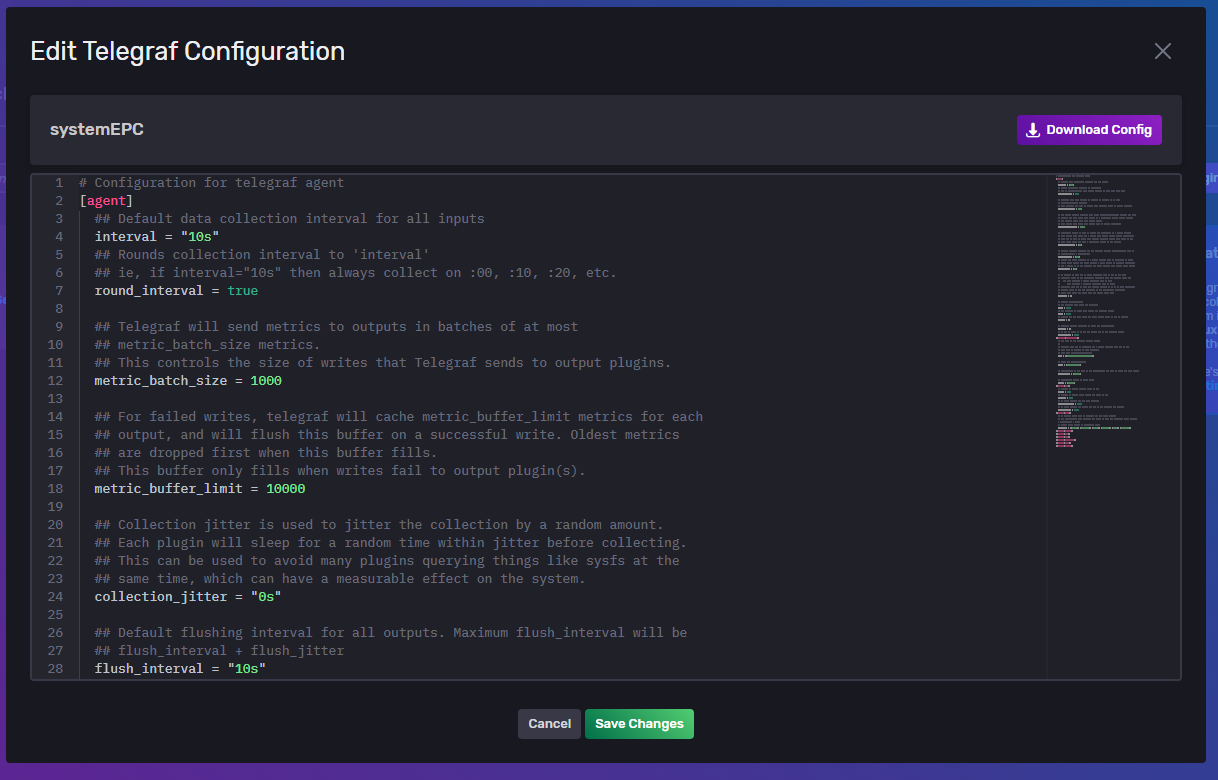
Task: Click line number 18 in the gutter
Action: tap(55, 489)
